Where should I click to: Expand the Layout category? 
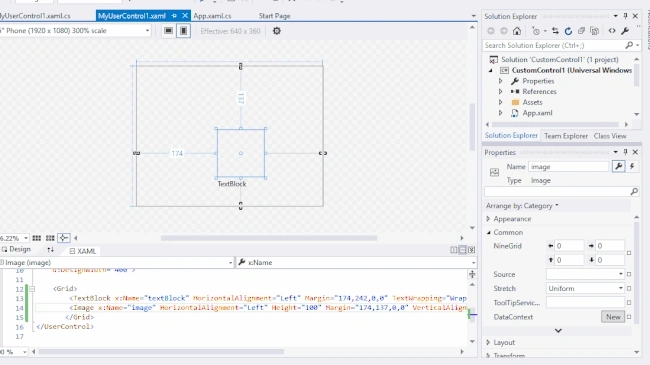[x=488, y=342]
